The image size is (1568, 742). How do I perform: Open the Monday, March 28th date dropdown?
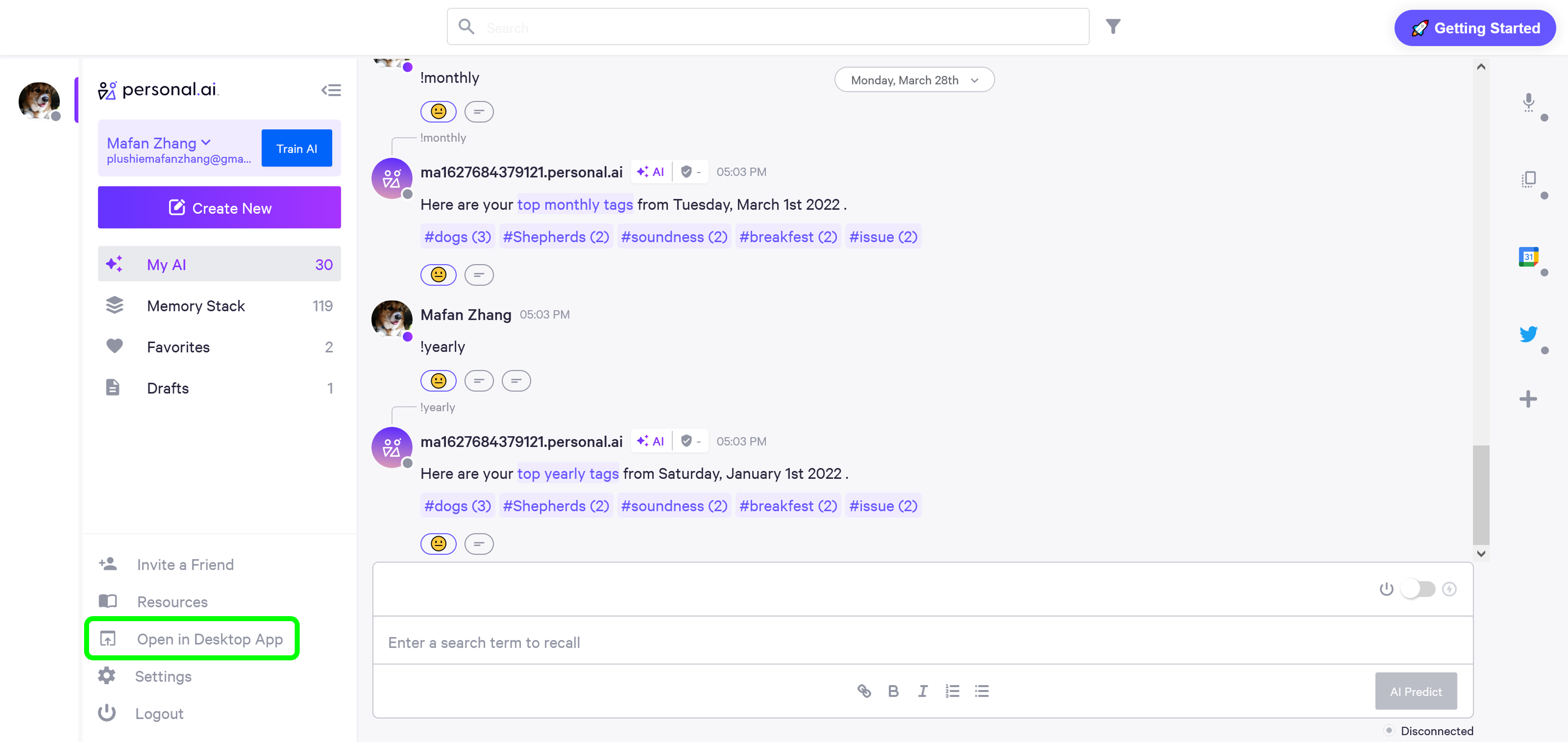point(914,80)
